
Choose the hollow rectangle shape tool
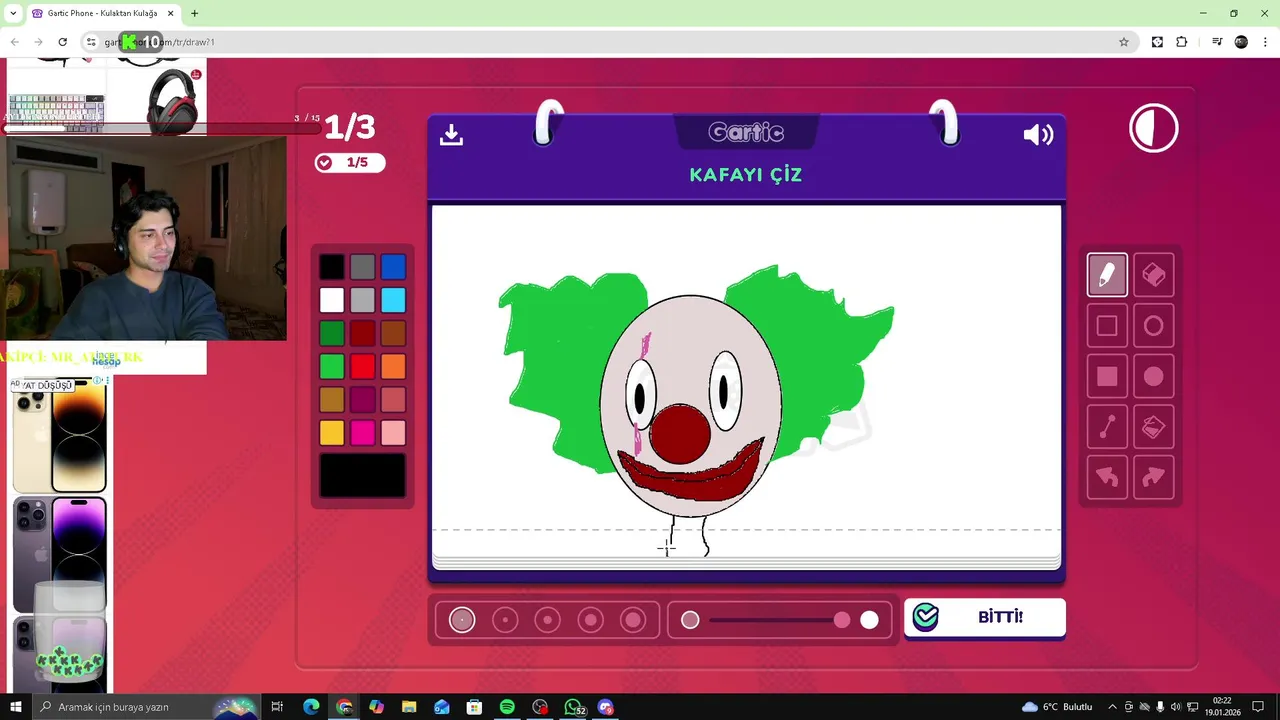(1107, 326)
